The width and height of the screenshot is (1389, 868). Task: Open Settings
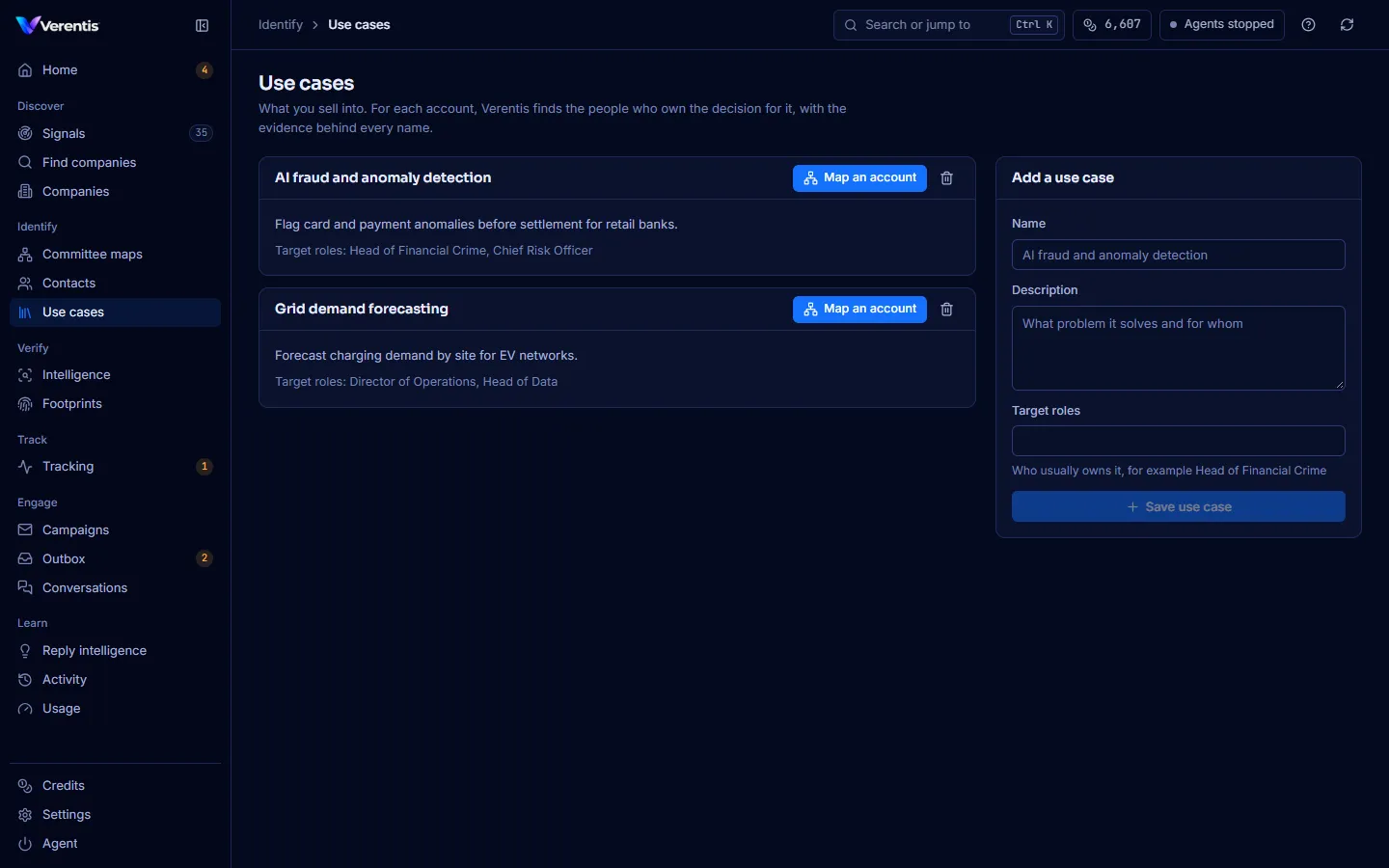tap(115, 815)
